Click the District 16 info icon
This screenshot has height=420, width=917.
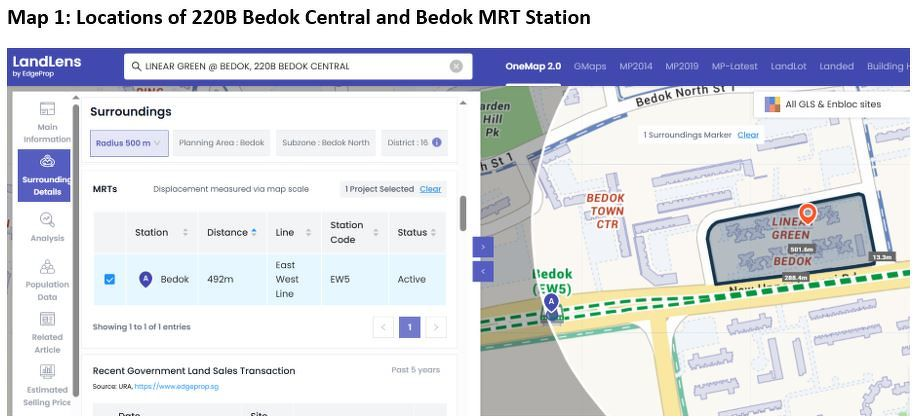[436, 142]
